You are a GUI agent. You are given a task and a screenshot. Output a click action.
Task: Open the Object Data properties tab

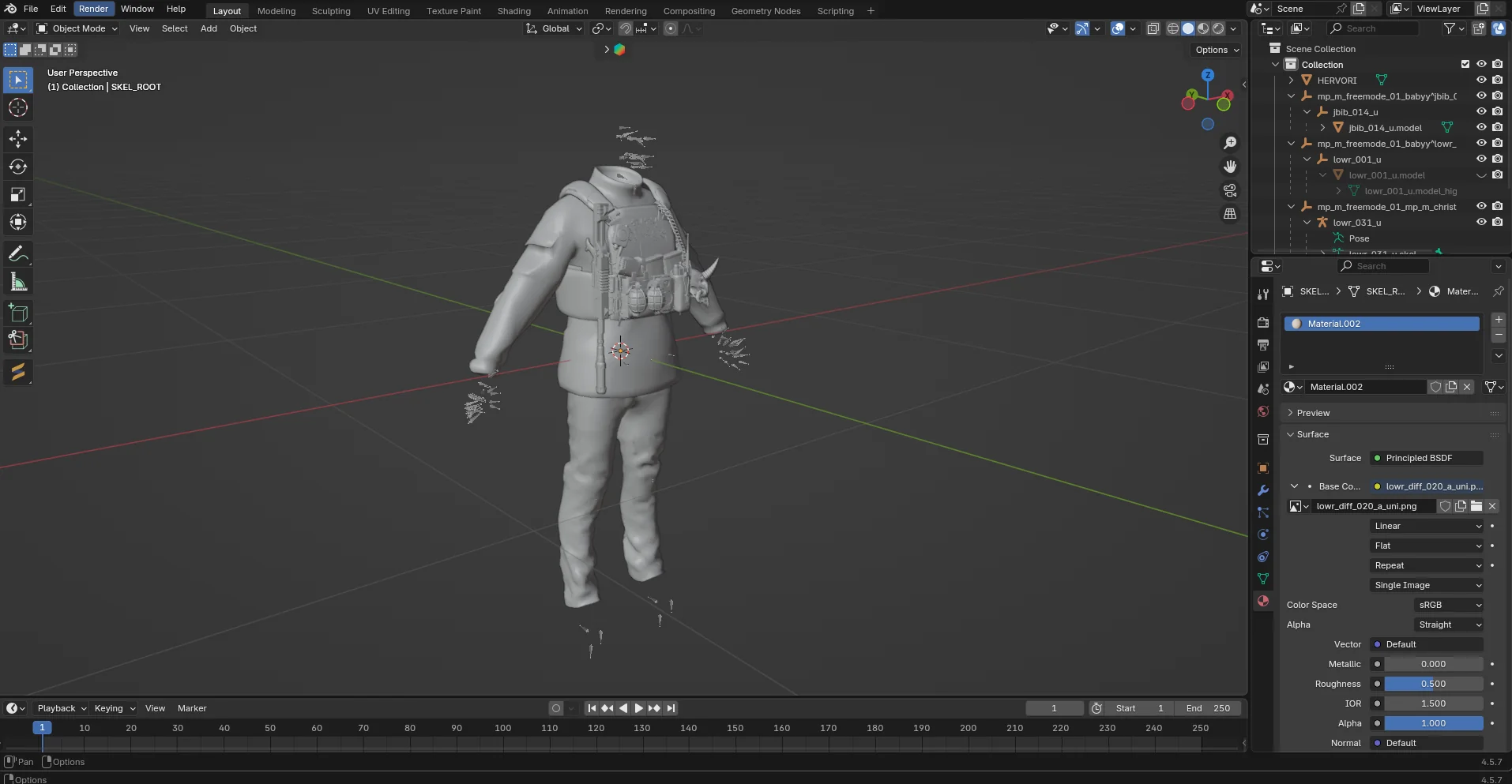[1263, 579]
